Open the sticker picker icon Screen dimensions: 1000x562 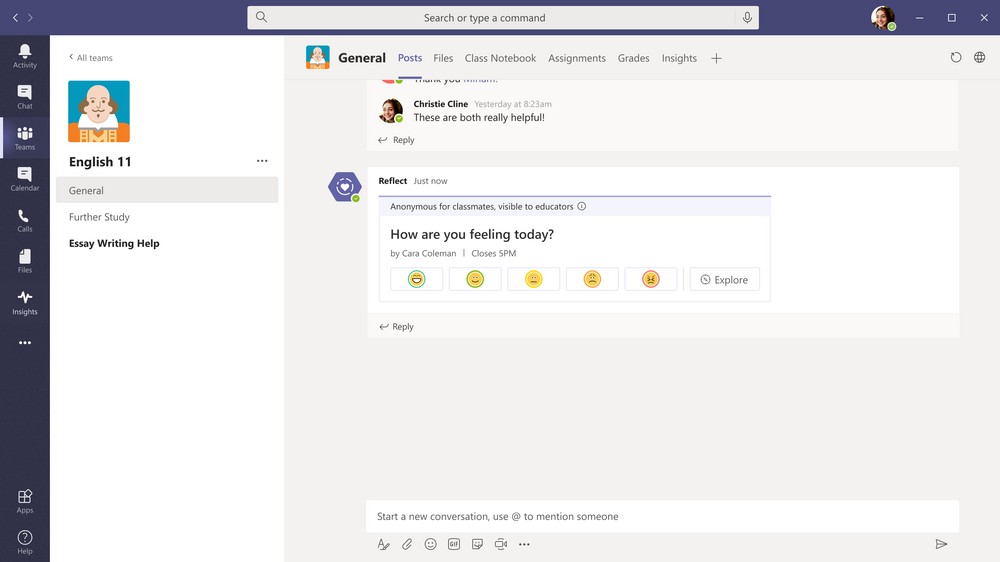(478, 544)
